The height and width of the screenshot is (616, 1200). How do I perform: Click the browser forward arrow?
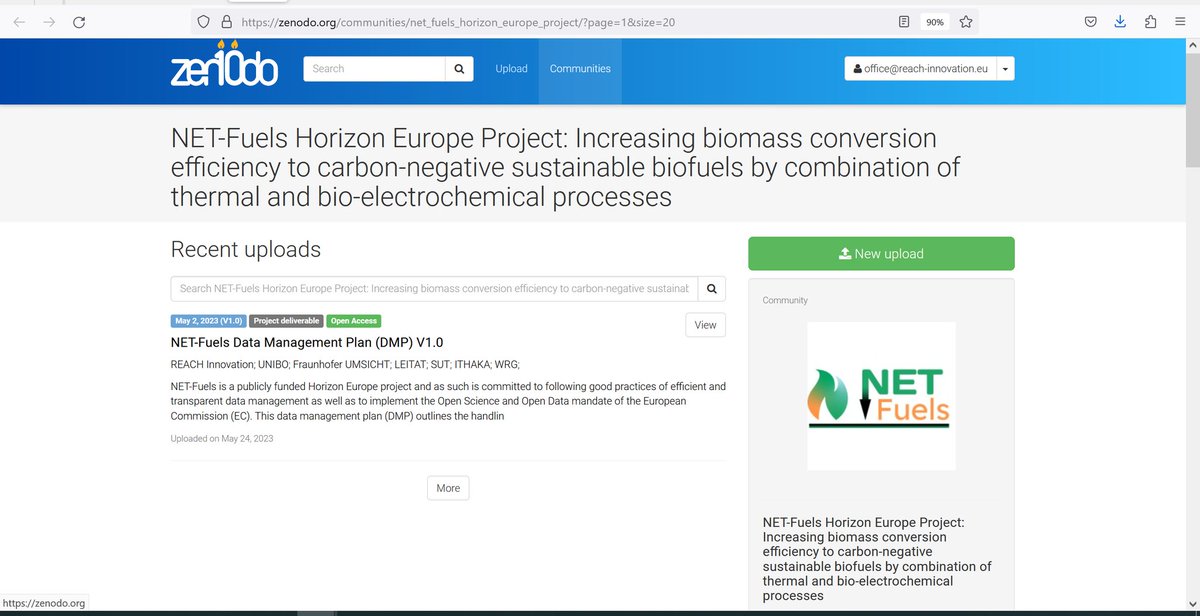49,21
